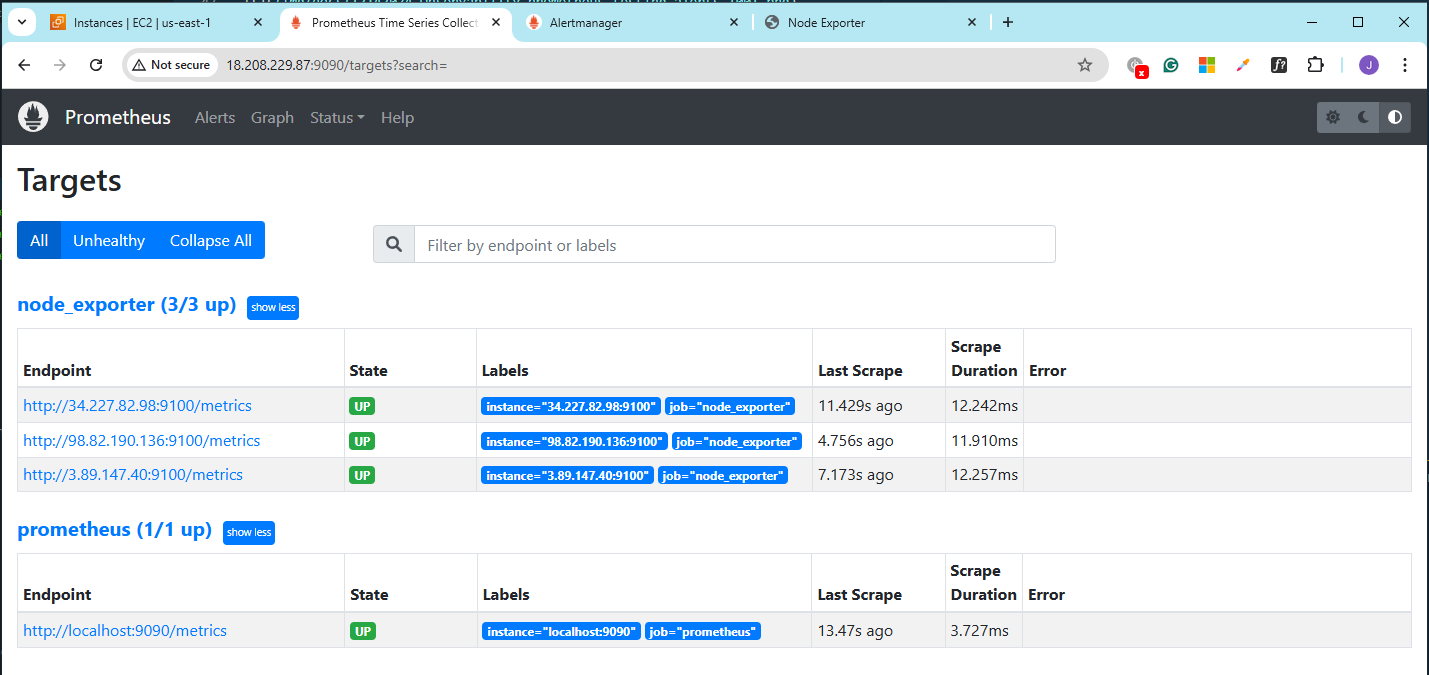Open the tab search dropdown arrow

click(21, 22)
